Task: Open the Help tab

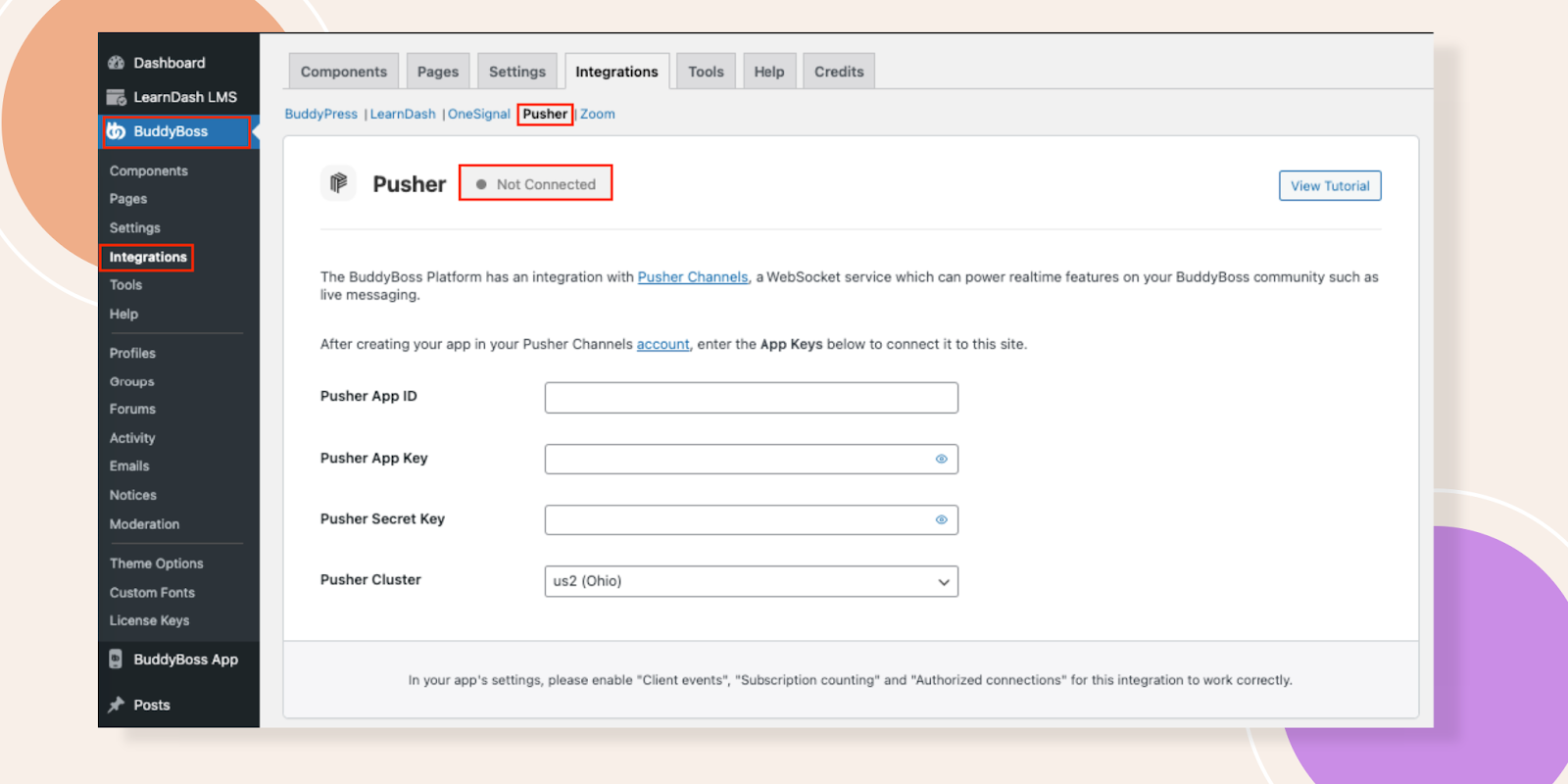Action: (x=769, y=72)
